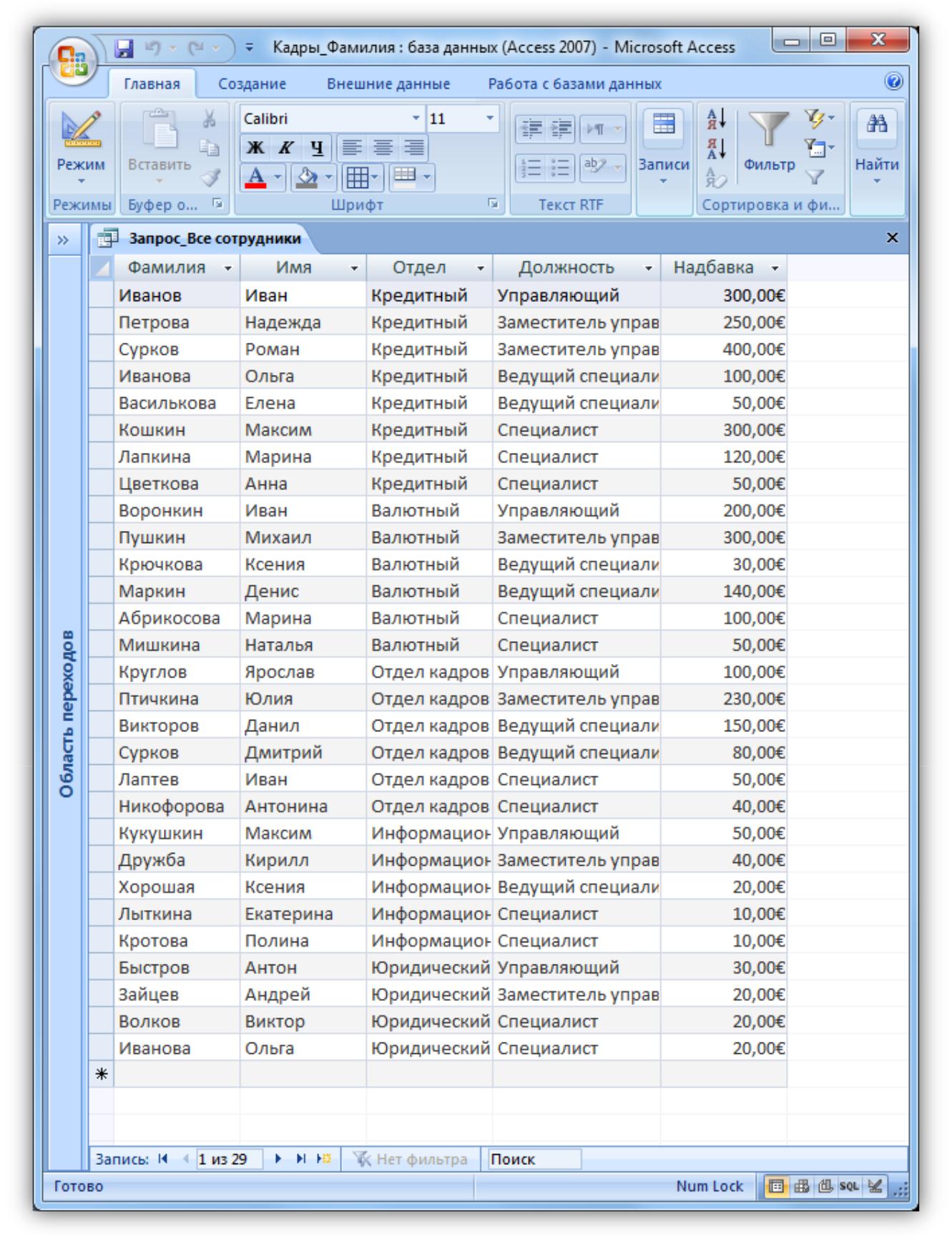Open Font group dialog launcher

click(x=493, y=205)
